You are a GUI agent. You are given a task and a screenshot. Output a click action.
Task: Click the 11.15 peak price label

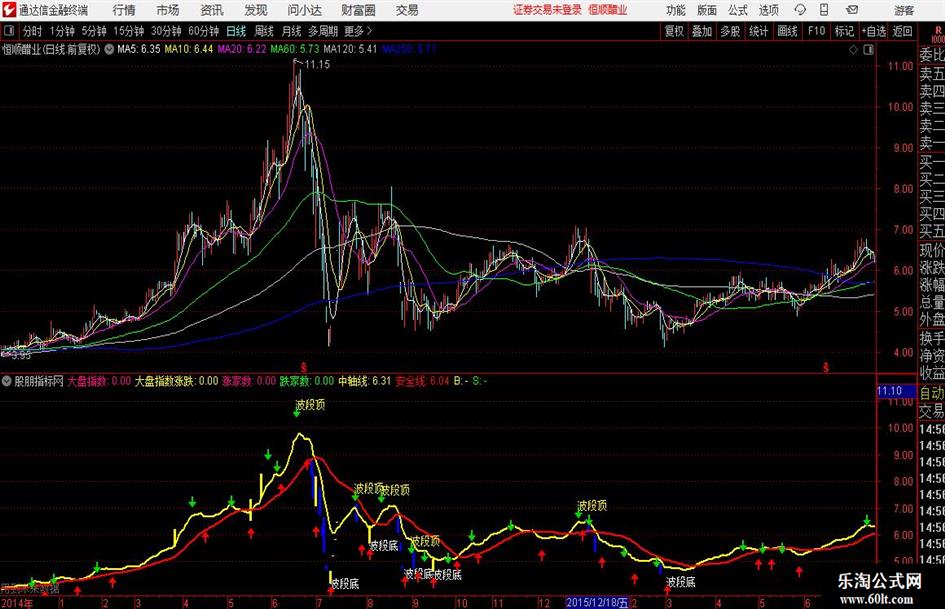pyautogui.click(x=317, y=64)
